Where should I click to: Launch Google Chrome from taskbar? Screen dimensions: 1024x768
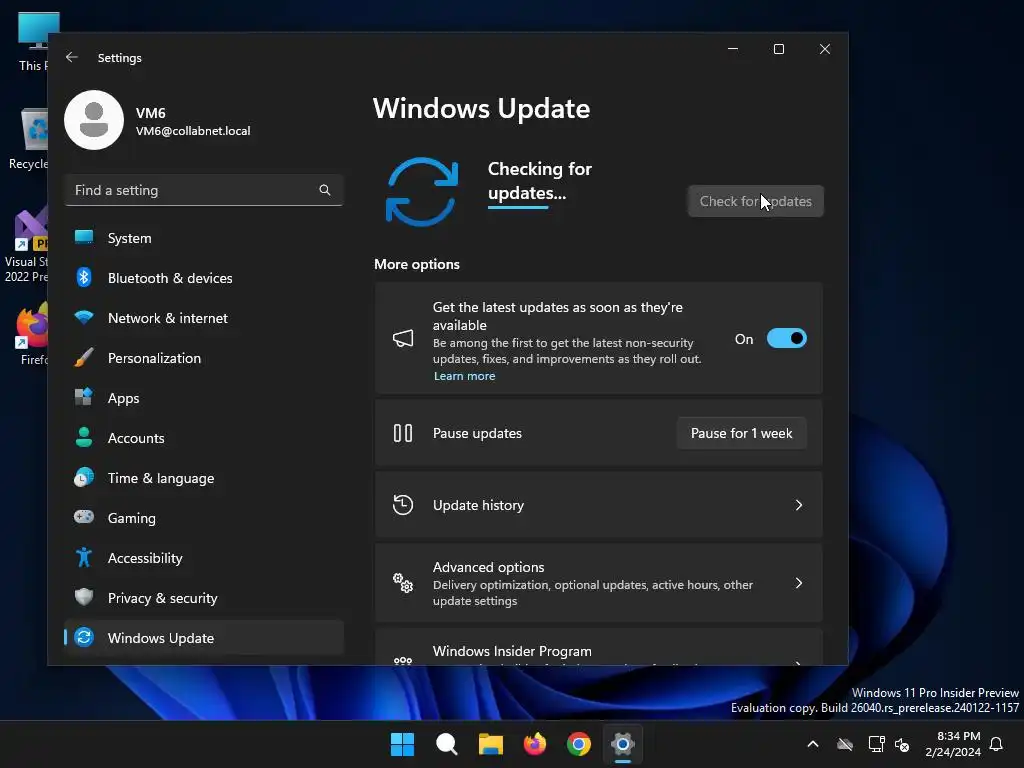(x=579, y=744)
